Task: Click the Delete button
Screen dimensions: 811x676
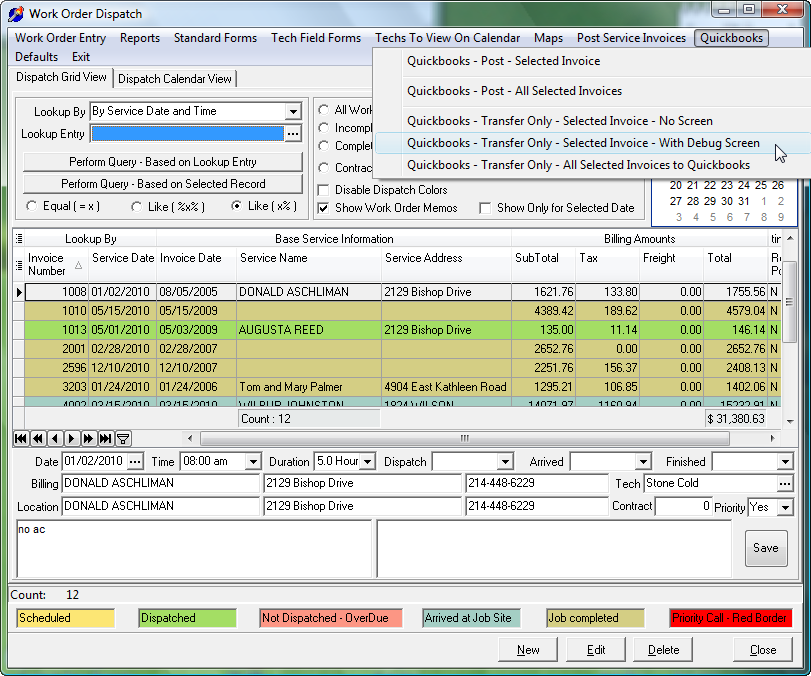Action: (x=664, y=650)
